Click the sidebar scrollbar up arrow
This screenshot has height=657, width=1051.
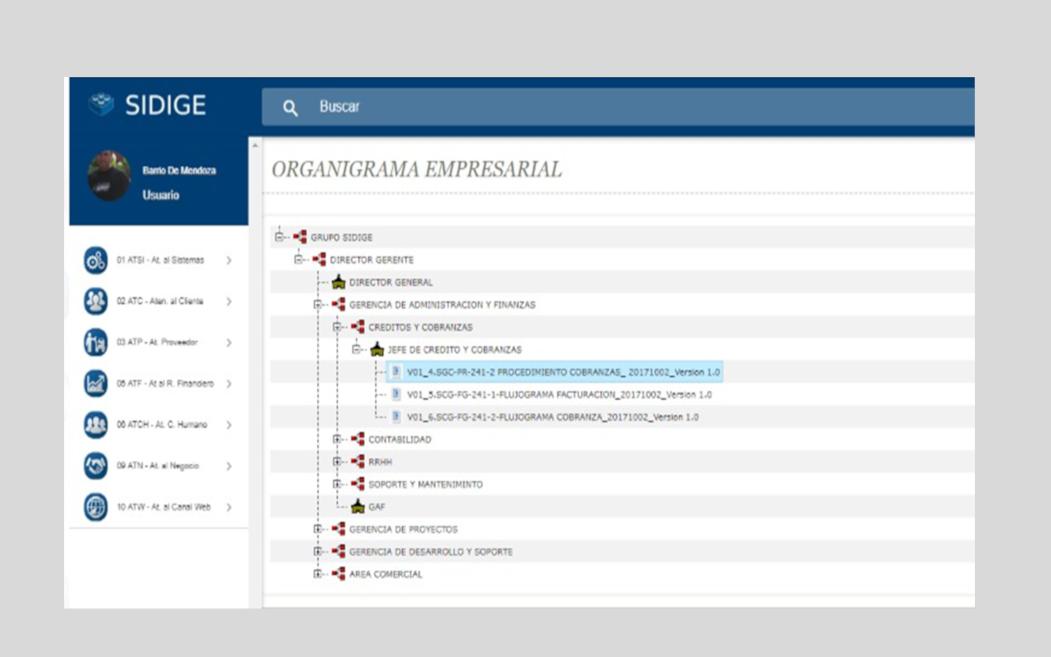point(255,145)
